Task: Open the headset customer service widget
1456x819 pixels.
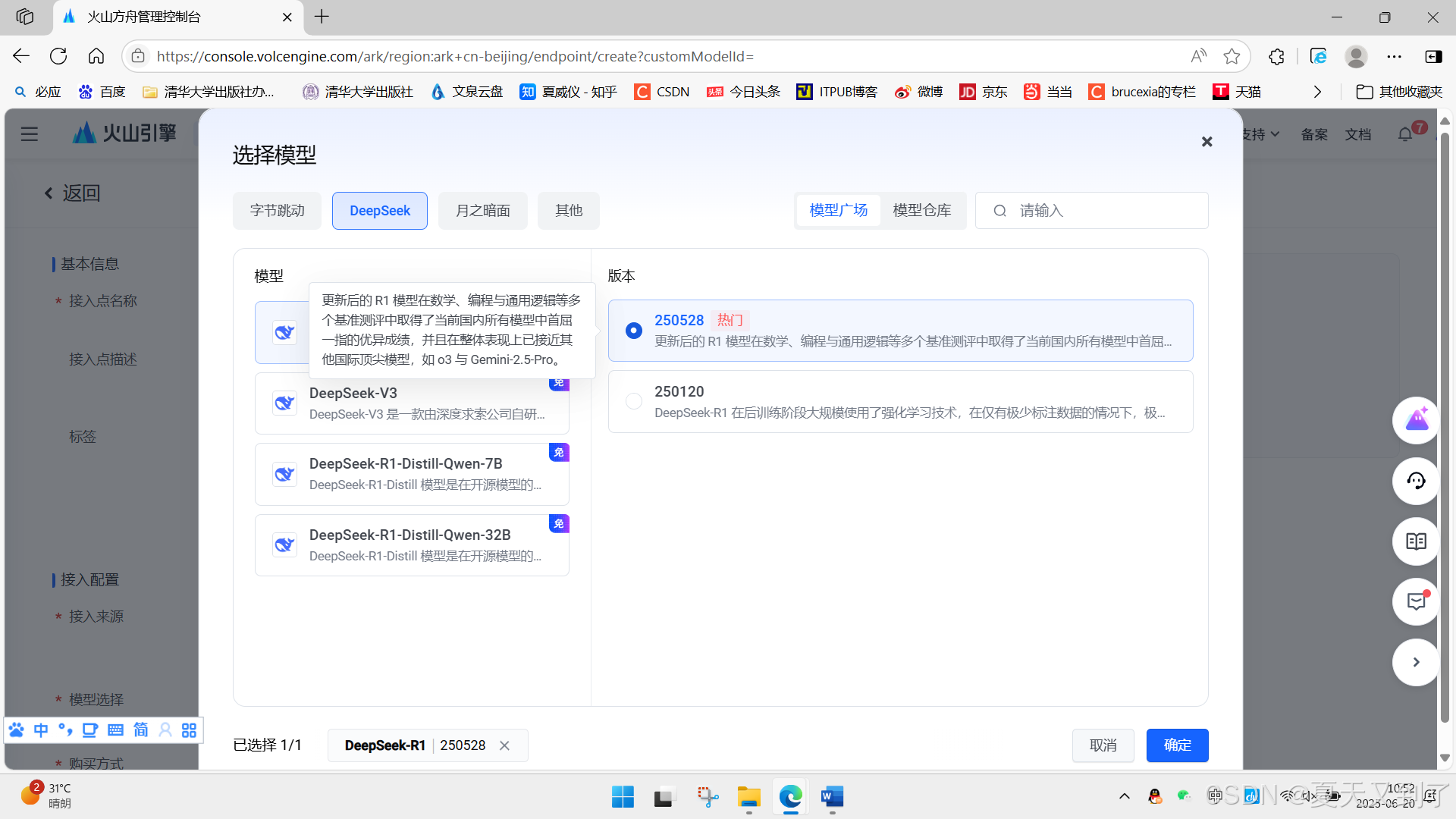Action: (x=1415, y=481)
